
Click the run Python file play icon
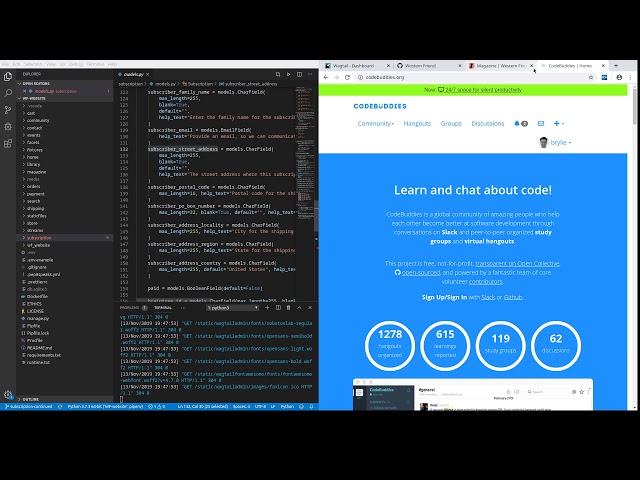[289, 74]
